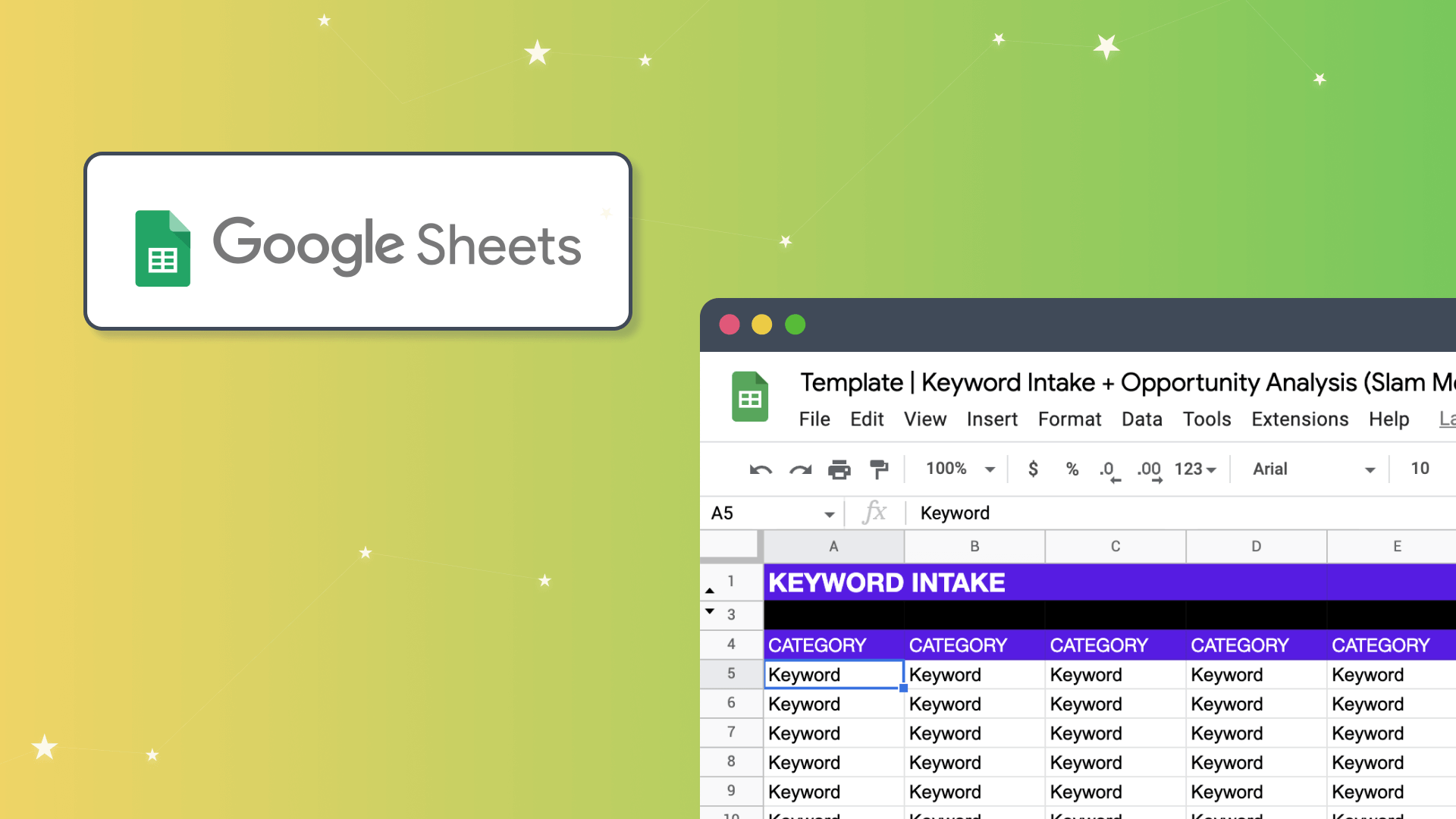Click Keyword cell D5
Screen dimensions: 1456x819
[x=1257, y=675]
